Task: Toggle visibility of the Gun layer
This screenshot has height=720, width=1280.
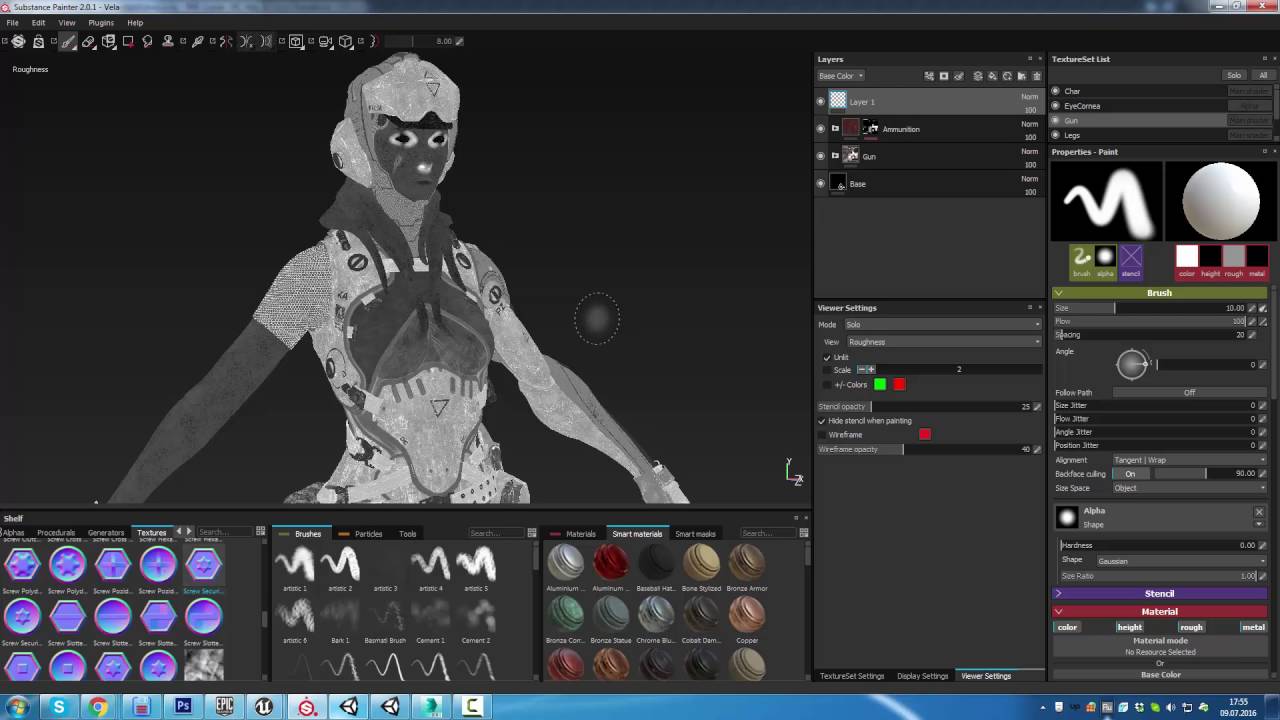Action: tap(821, 156)
